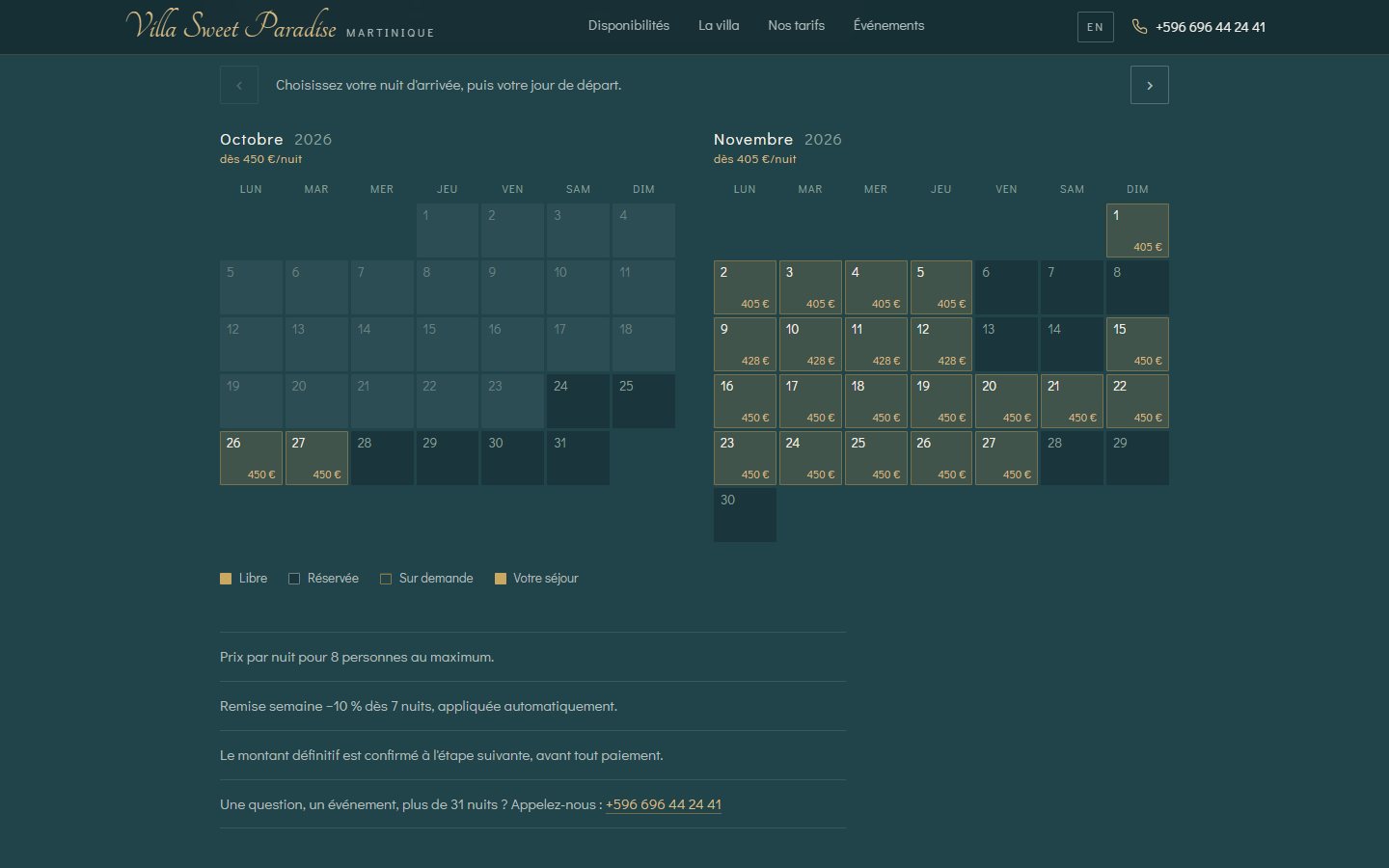Select November 1 at 405 €
The image size is (1389, 868).
pyautogui.click(x=1137, y=231)
